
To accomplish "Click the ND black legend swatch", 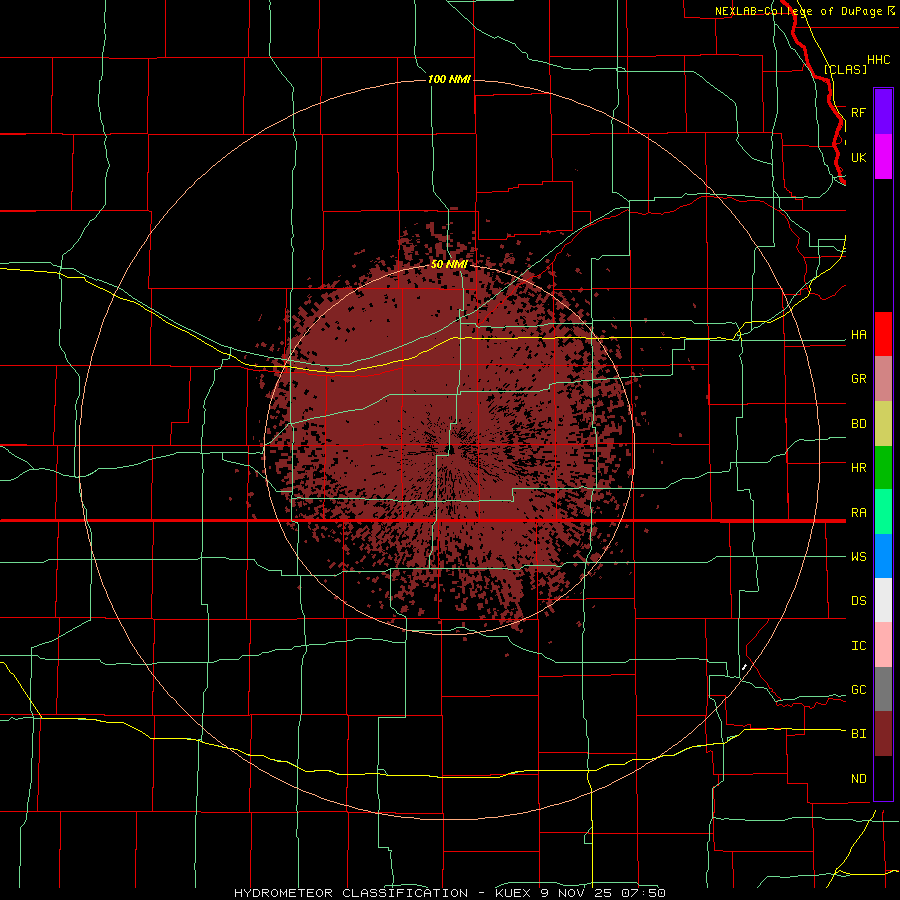I will [883, 778].
